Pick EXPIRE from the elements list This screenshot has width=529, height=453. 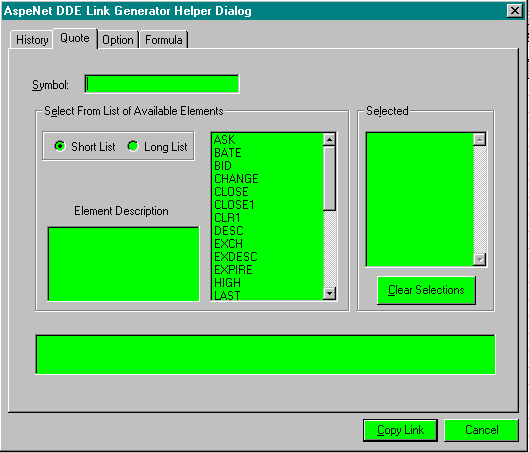pyautogui.click(x=268, y=270)
